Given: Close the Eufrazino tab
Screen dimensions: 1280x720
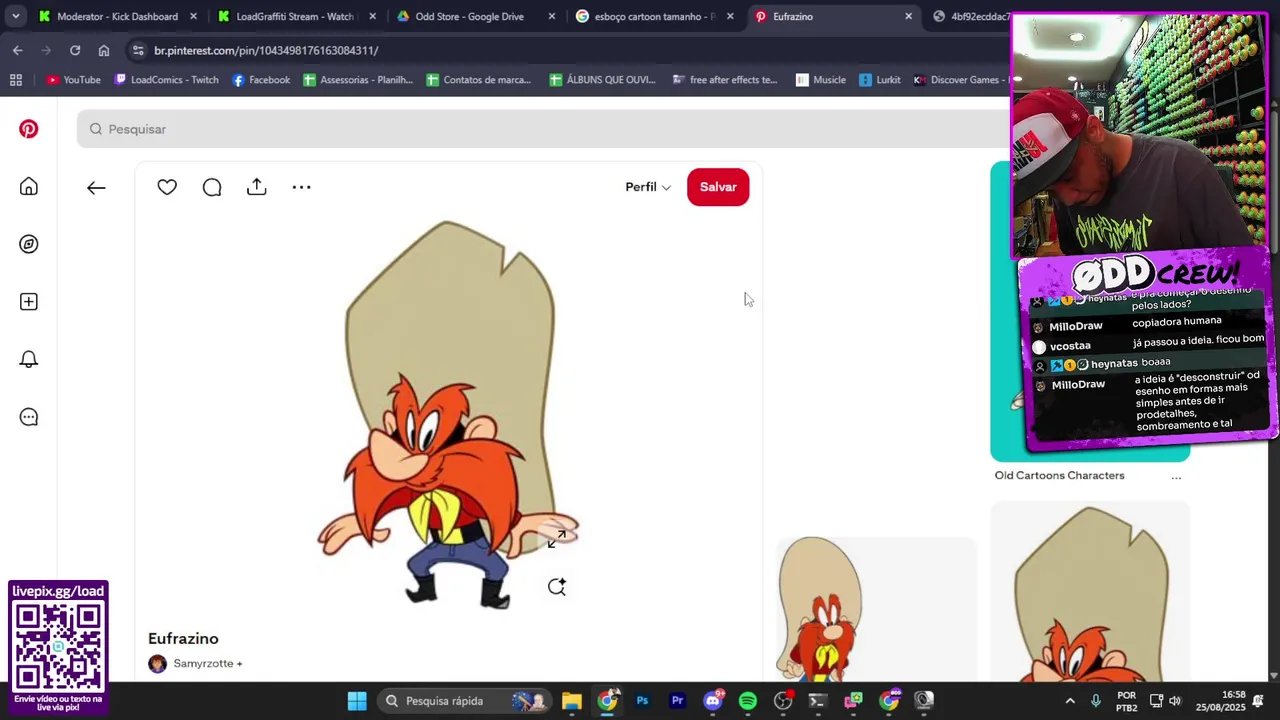Looking at the screenshot, I should (x=908, y=16).
